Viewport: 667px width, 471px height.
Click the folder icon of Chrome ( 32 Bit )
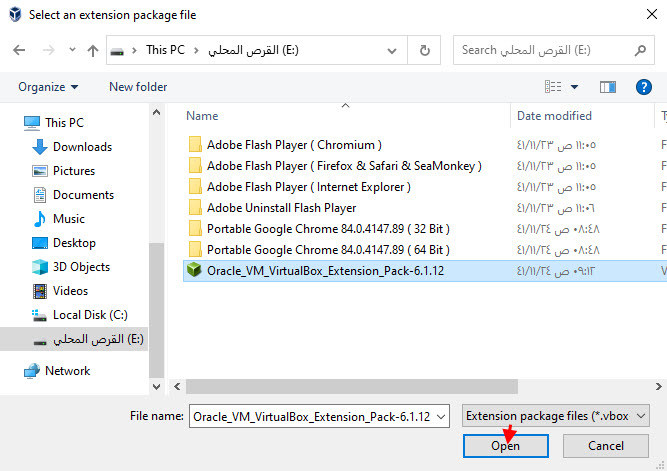coord(195,228)
